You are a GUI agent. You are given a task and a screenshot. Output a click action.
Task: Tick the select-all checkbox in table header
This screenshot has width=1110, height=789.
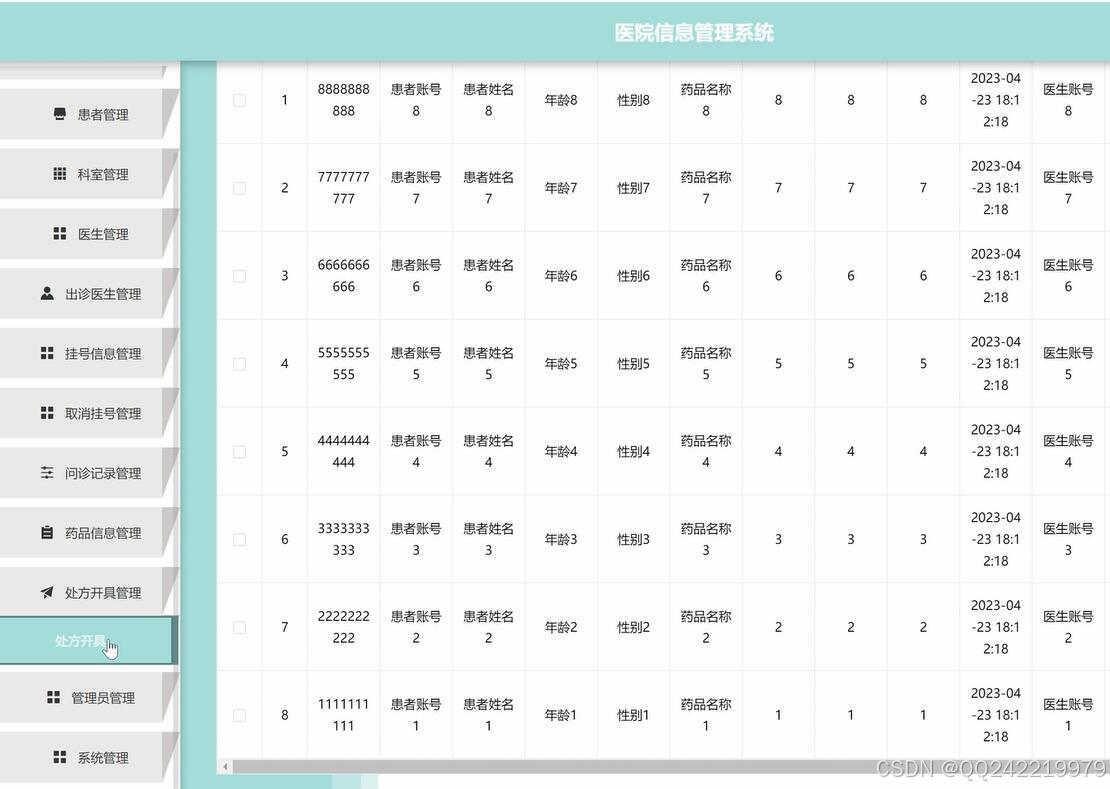239,63
